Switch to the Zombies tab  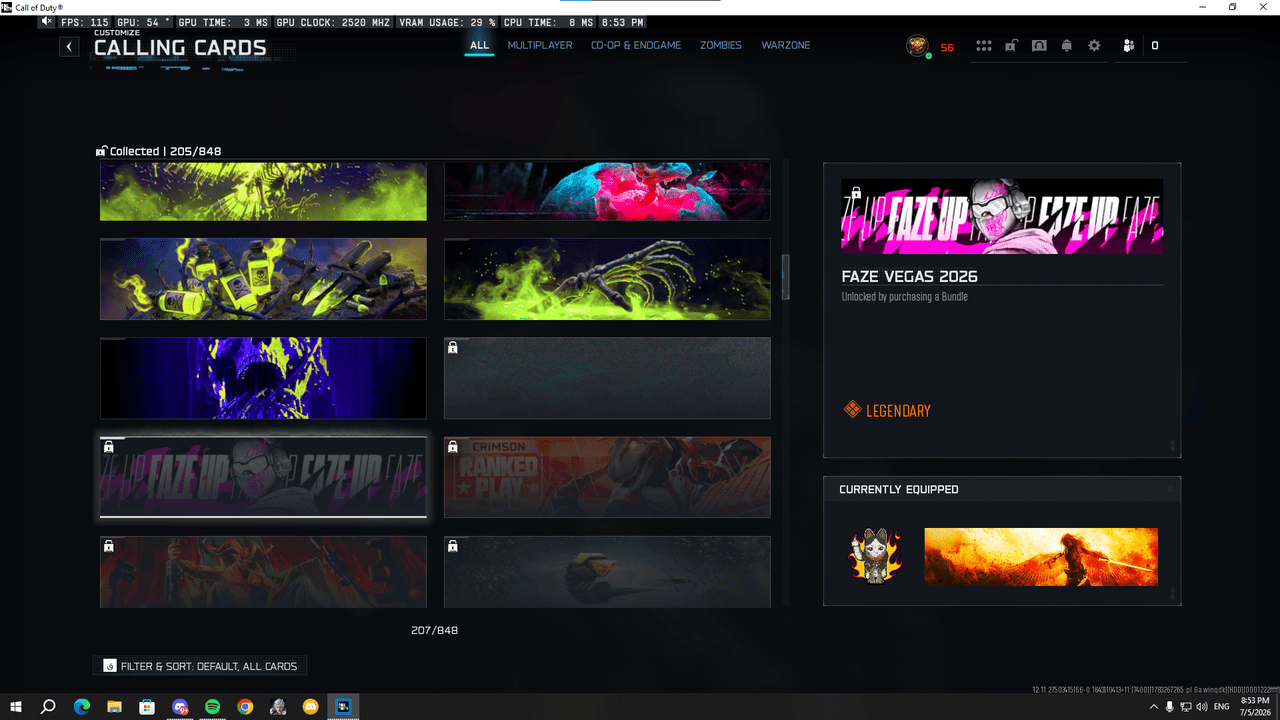pos(720,45)
